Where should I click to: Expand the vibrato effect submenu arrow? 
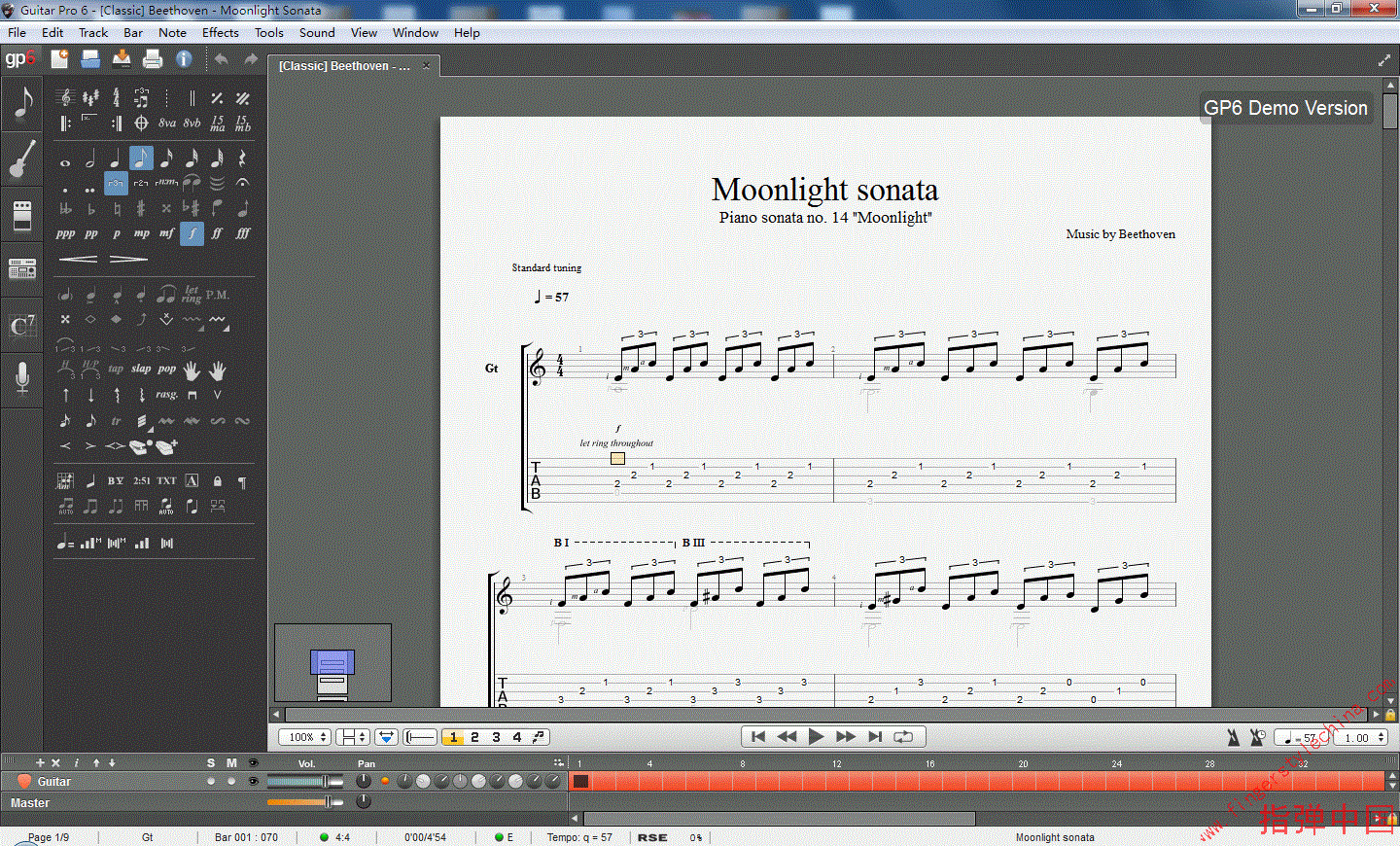click(227, 329)
